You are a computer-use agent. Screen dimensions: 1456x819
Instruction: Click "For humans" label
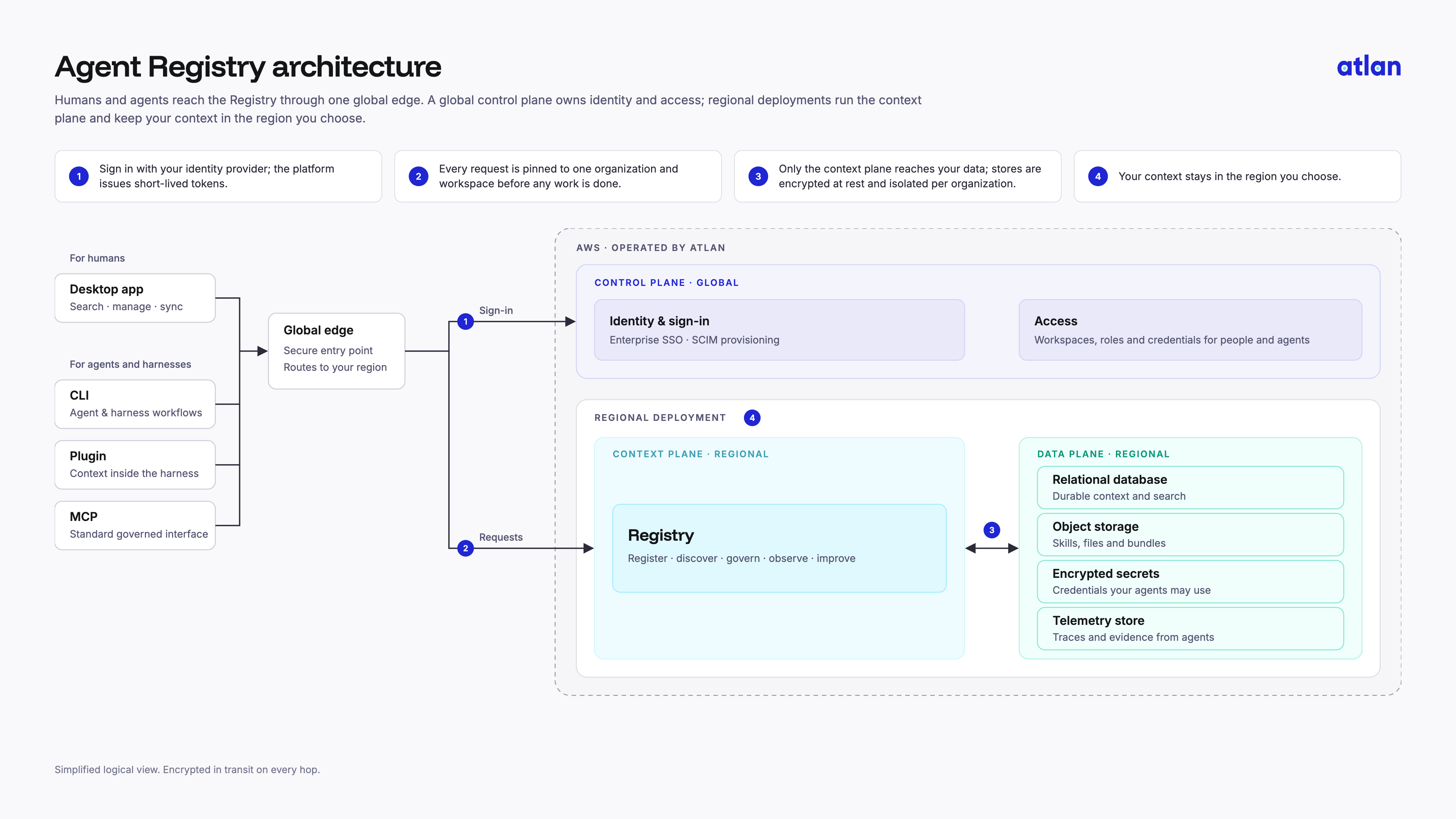click(x=97, y=258)
